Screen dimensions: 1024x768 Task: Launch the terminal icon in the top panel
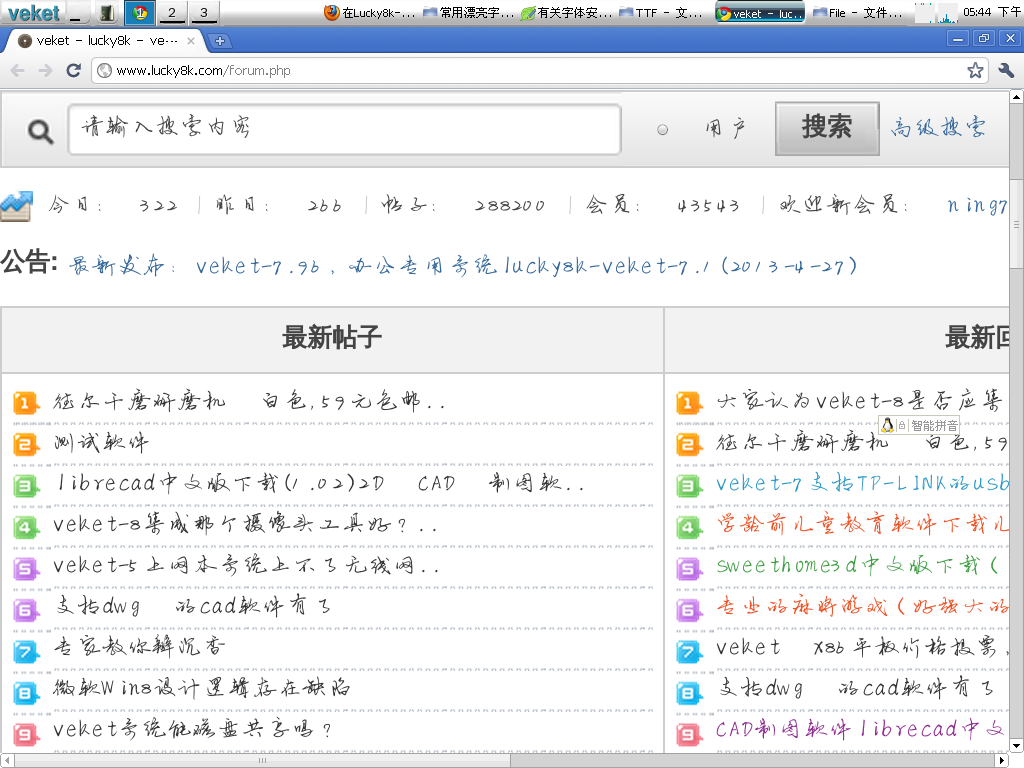pos(107,12)
